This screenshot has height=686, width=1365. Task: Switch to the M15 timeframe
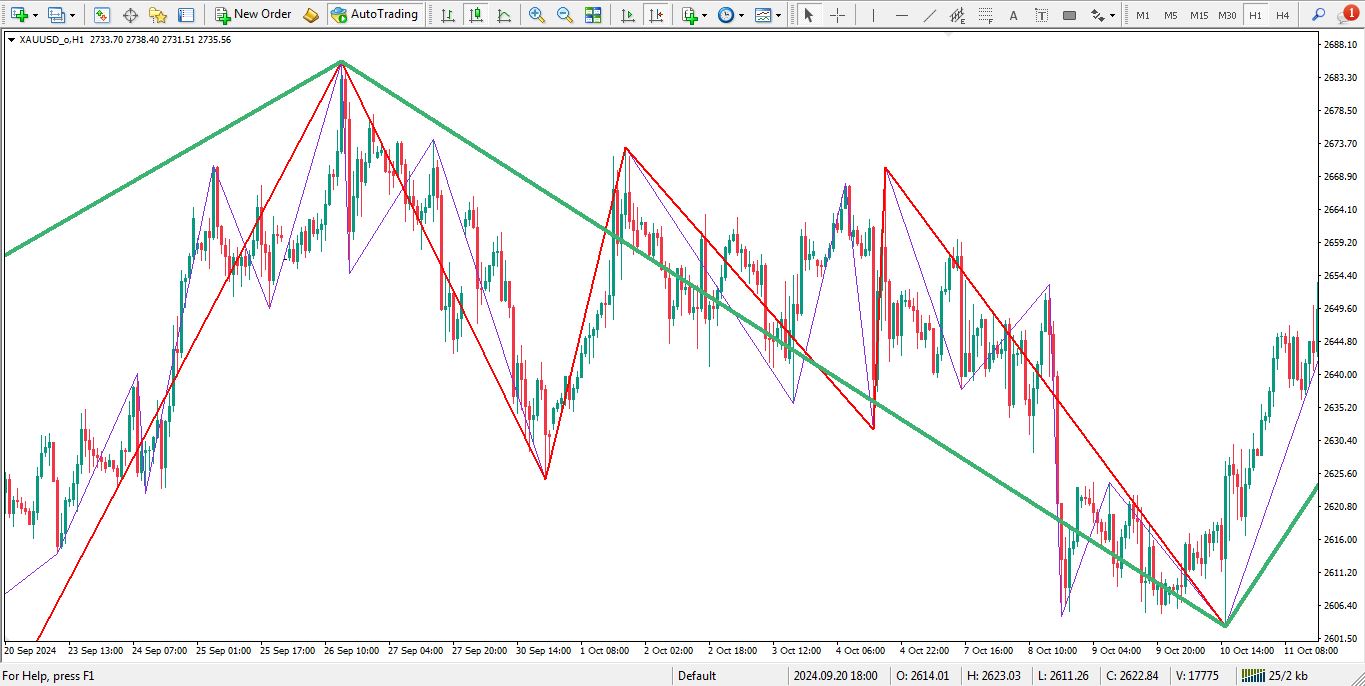1198,15
